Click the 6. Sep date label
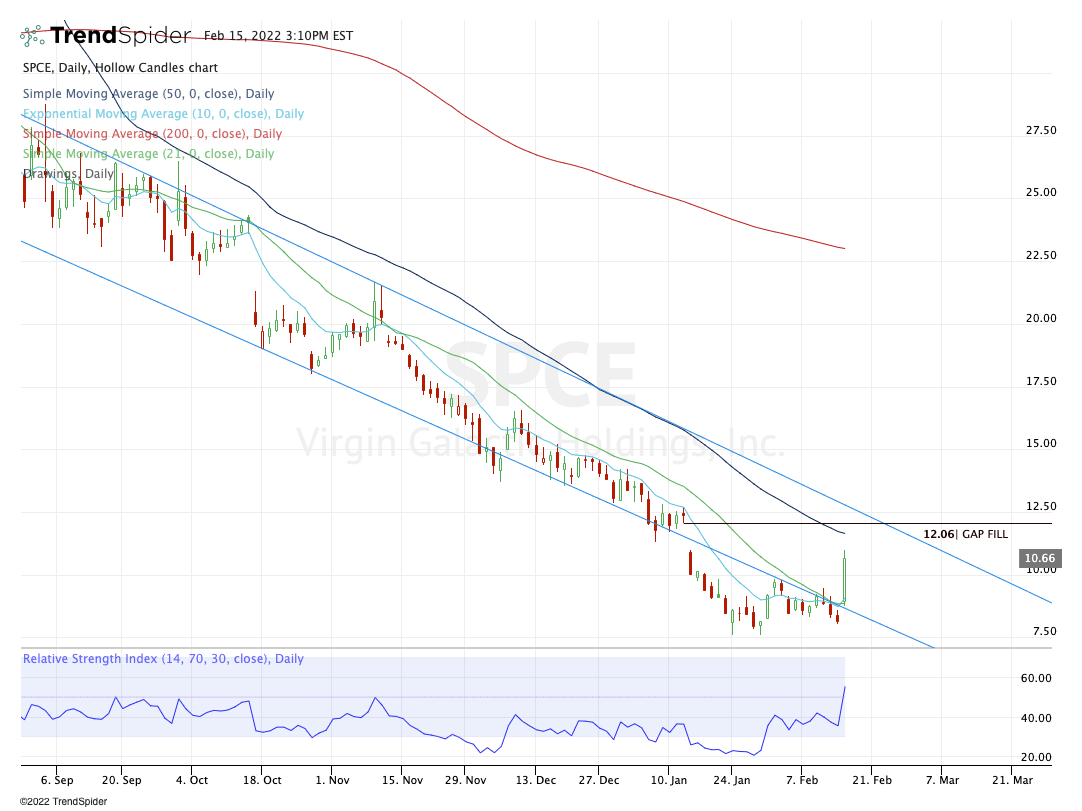1082x811 pixels. pos(57,780)
